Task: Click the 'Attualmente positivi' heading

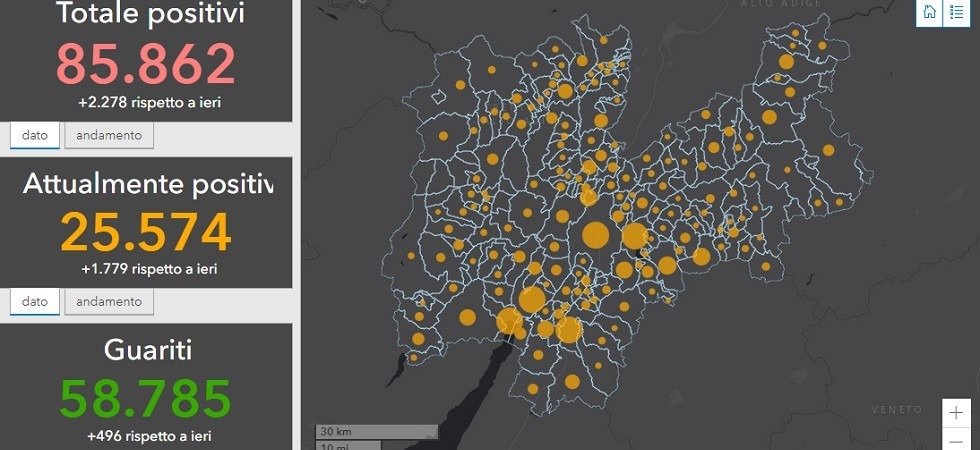Action: click(x=148, y=184)
